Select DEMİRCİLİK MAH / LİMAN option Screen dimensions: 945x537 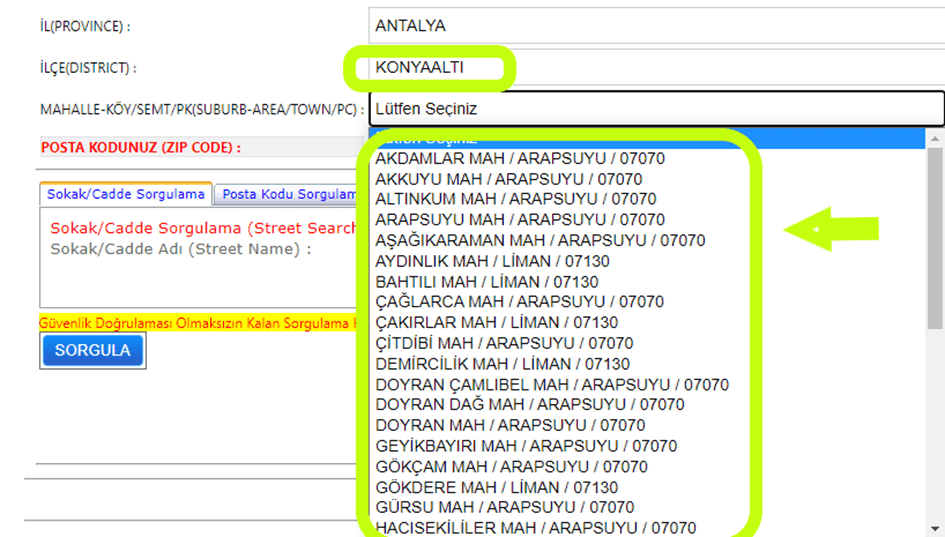tap(502, 364)
